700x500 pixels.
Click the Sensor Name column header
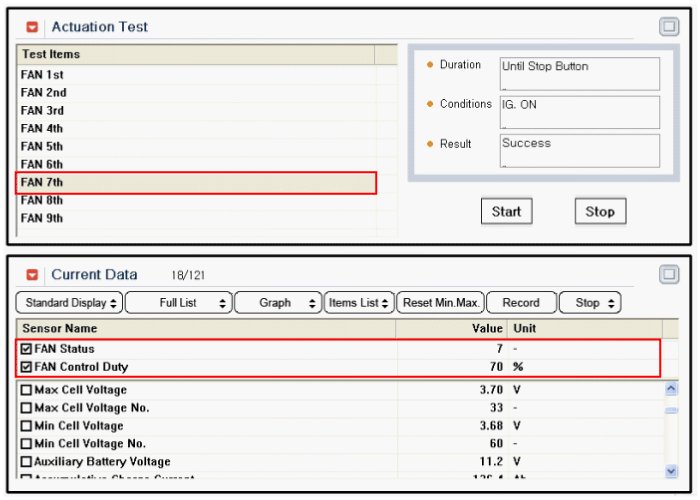206,329
